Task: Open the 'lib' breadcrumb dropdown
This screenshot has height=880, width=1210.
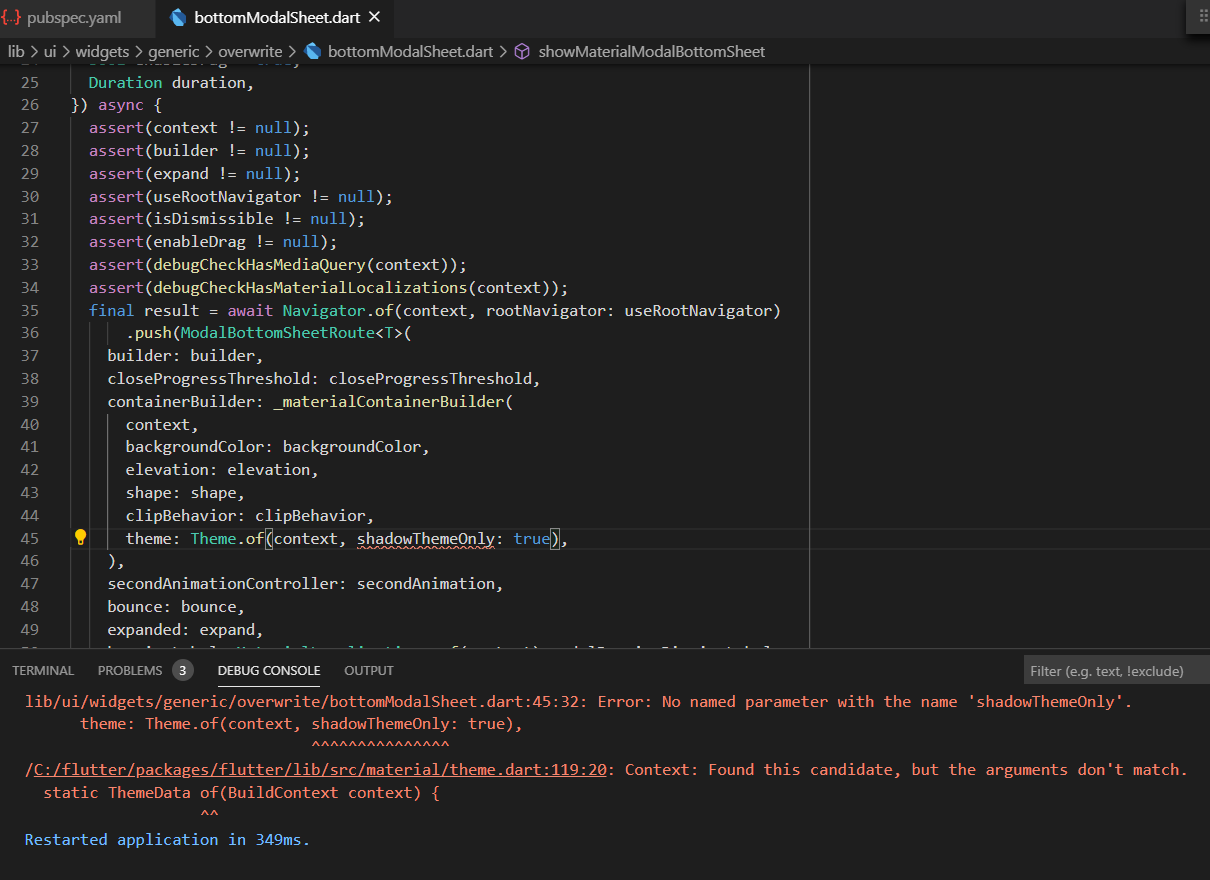Action: pyautogui.click(x=16, y=50)
